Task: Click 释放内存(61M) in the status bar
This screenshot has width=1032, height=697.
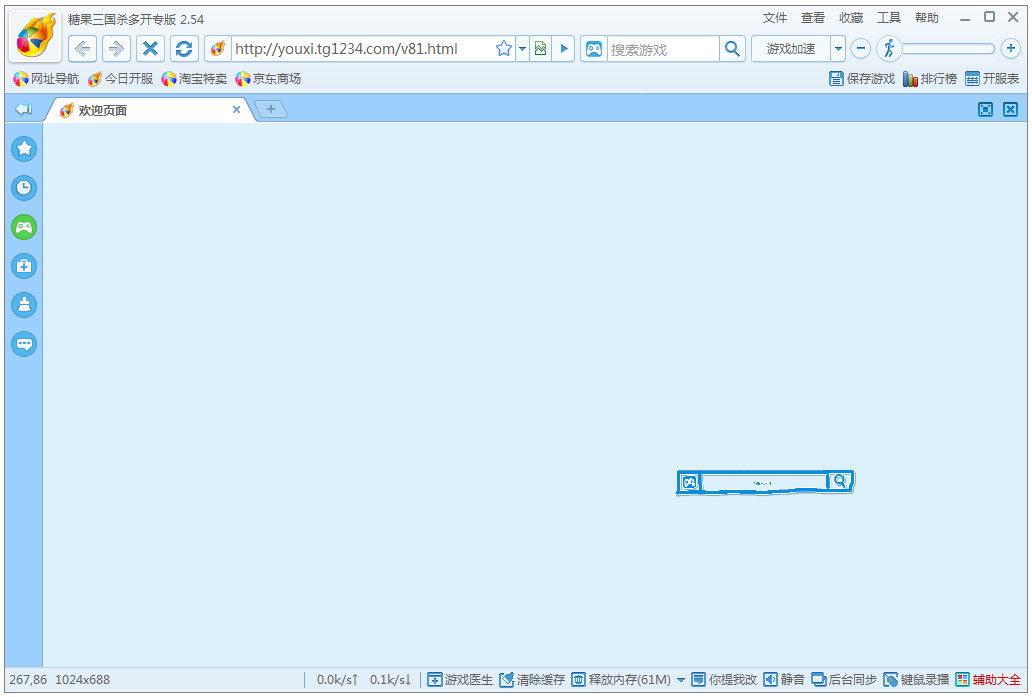Action: tap(621, 680)
